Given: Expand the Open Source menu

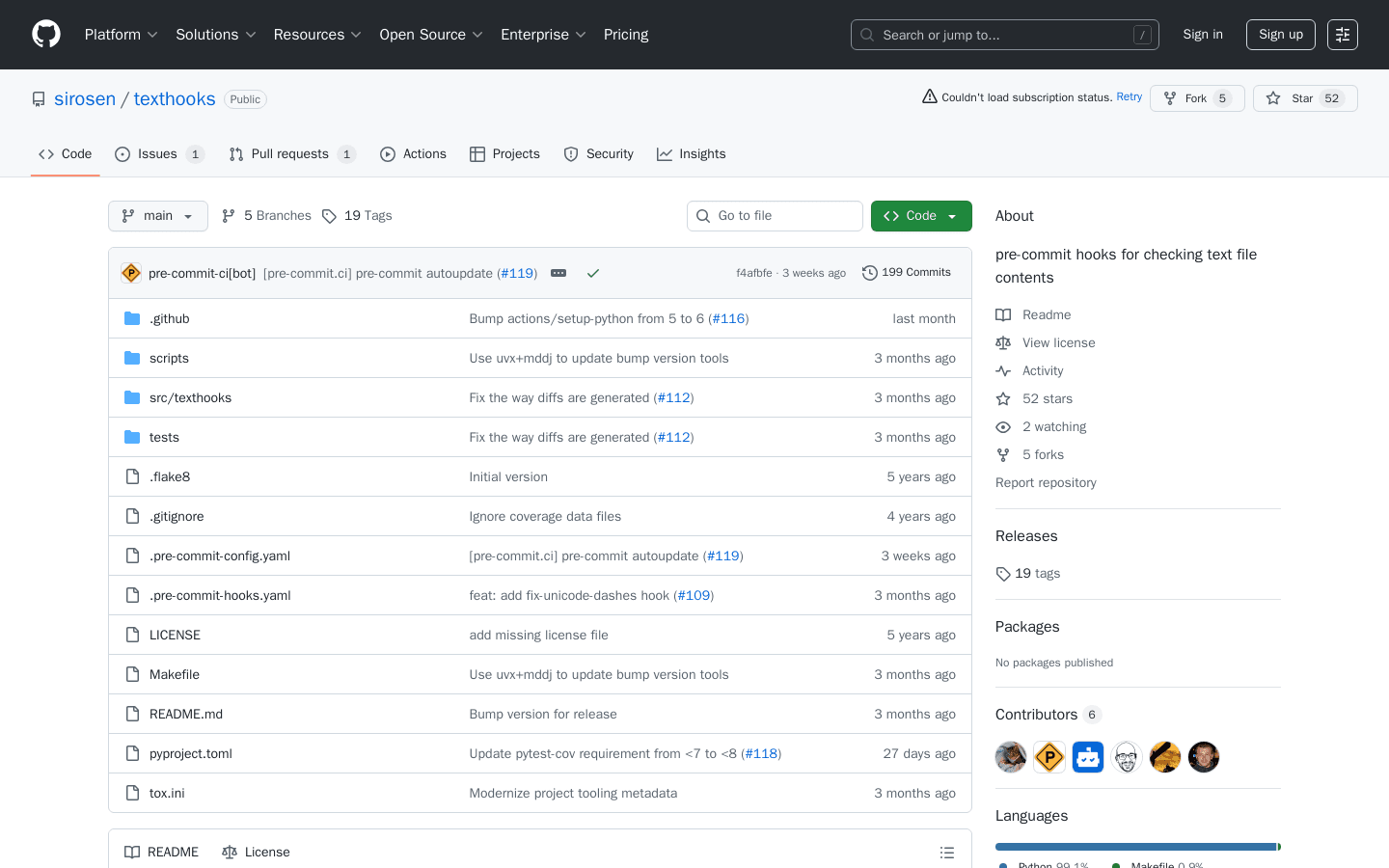Looking at the screenshot, I should [x=430, y=35].
